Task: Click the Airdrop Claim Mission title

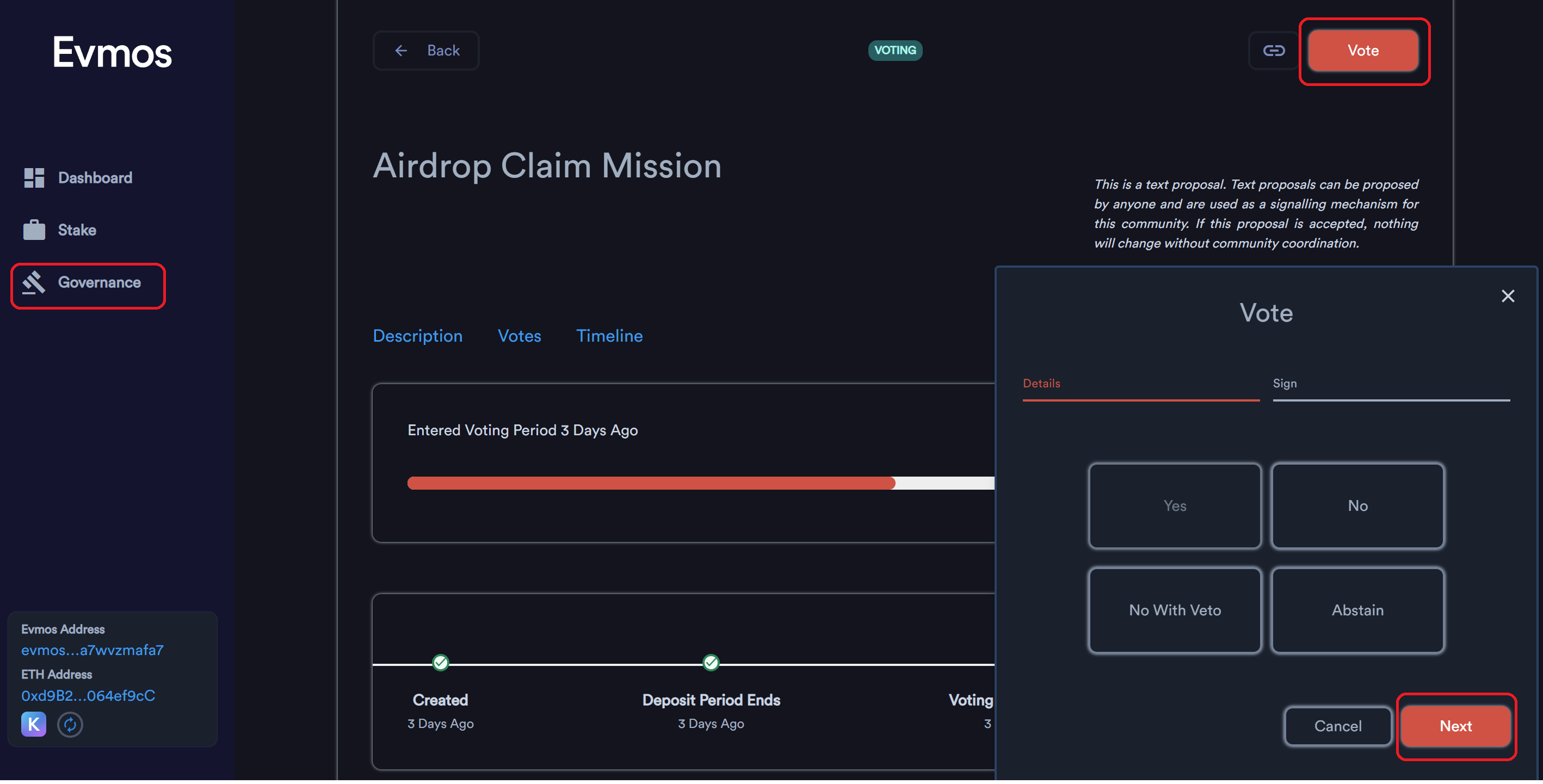Action: click(547, 166)
